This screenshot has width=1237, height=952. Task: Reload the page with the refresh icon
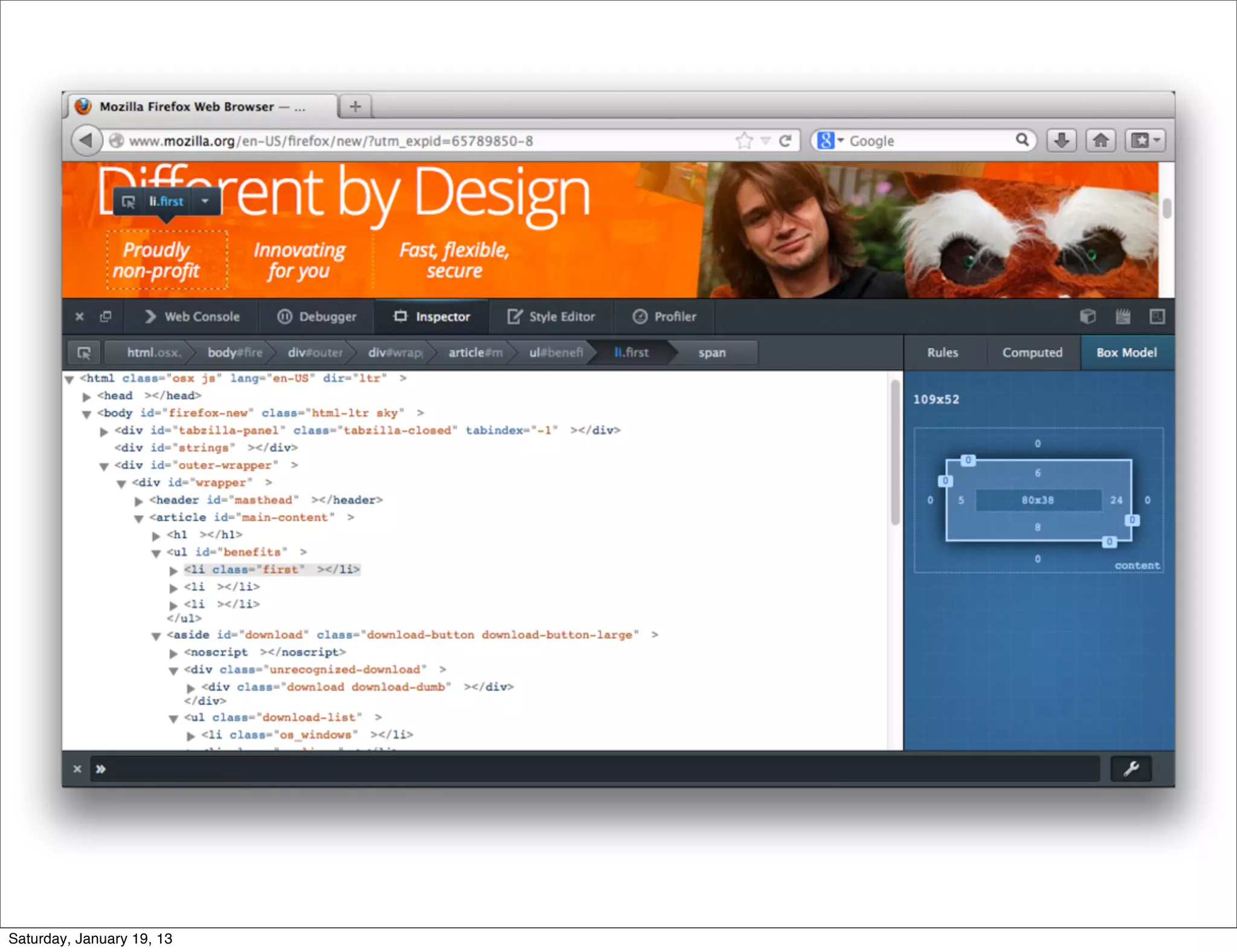785,141
